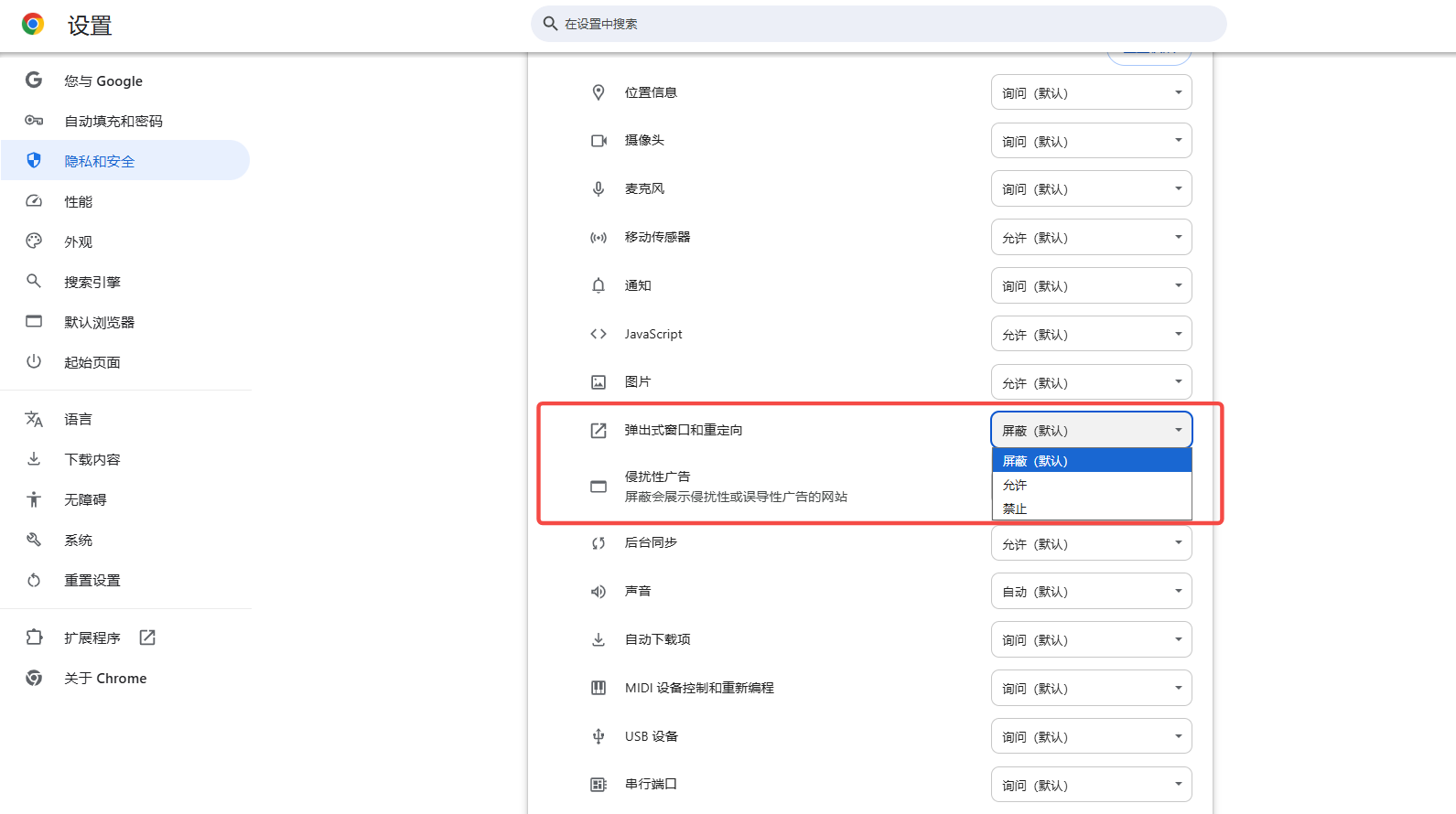Click the motion sensors icon
The width and height of the screenshot is (1456, 814).
pyautogui.click(x=599, y=238)
